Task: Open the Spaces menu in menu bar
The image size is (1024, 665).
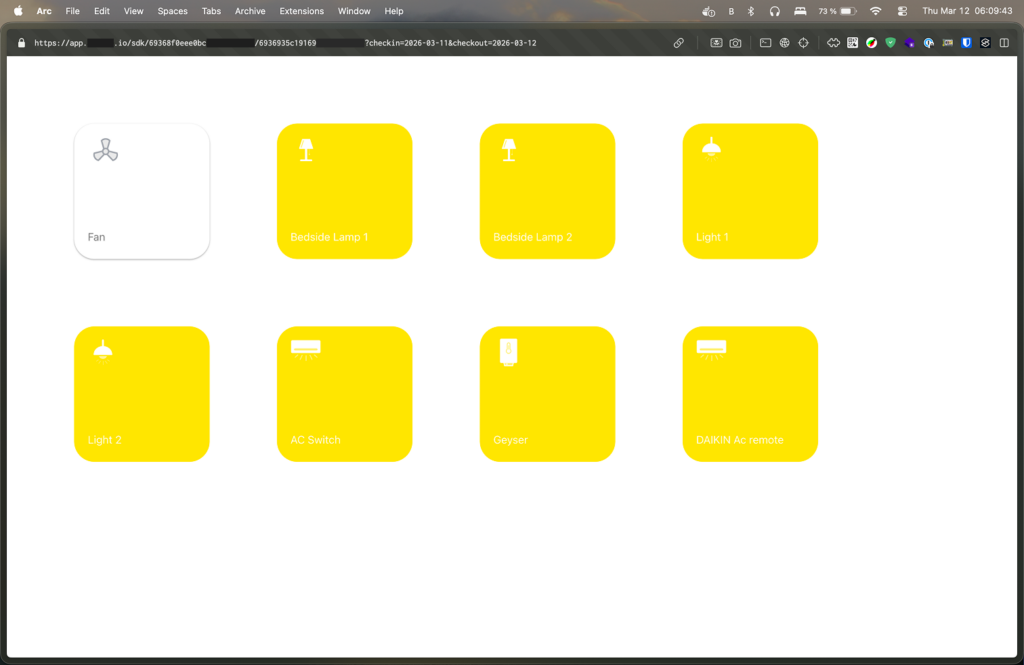Action: (x=172, y=11)
